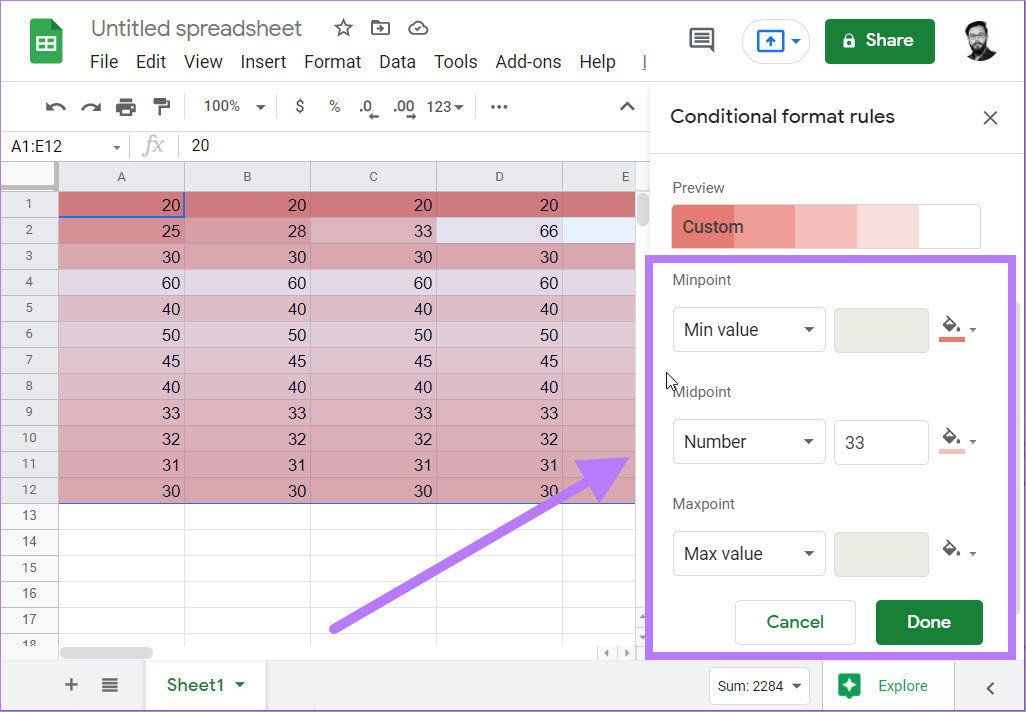Click the Done button
Screen dimensions: 1026x712
click(928, 622)
